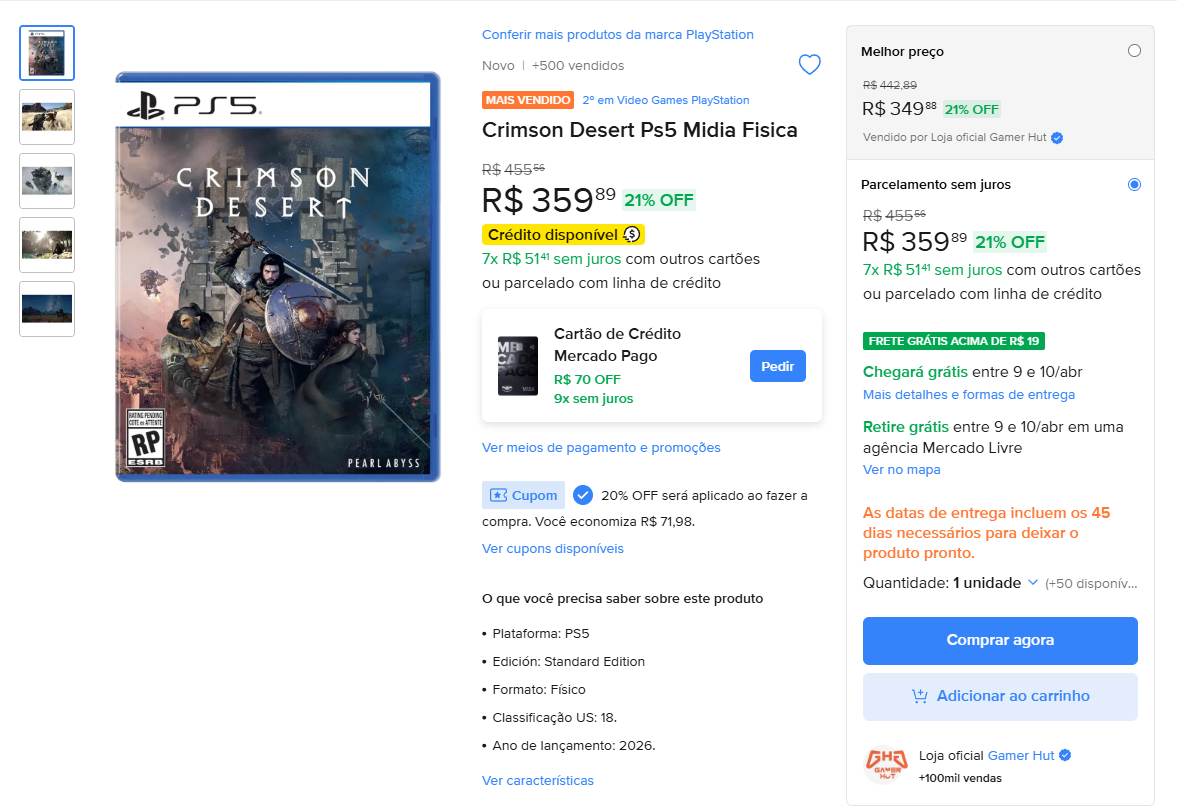Click the coupon applied checkmark icon

pos(583,495)
